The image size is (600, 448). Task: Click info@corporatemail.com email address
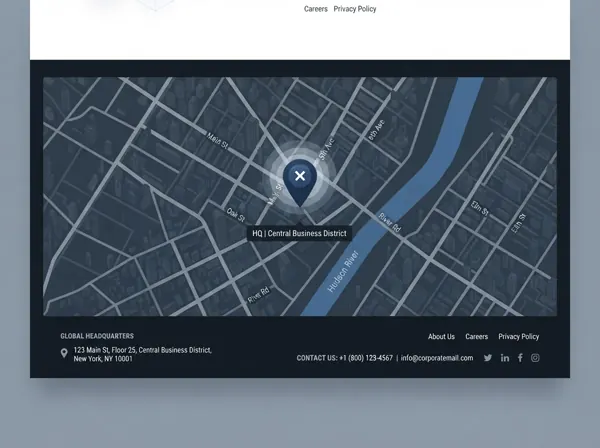click(437, 358)
